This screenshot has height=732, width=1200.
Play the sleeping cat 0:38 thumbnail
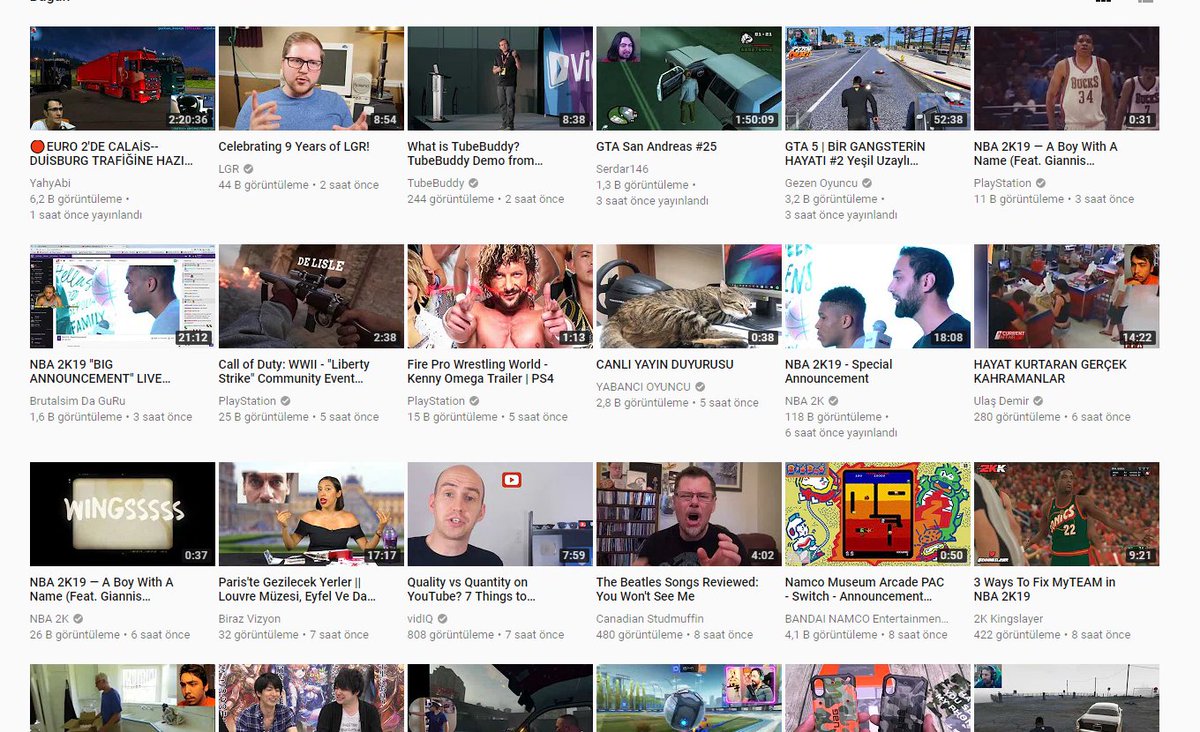(x=688, y=296)
